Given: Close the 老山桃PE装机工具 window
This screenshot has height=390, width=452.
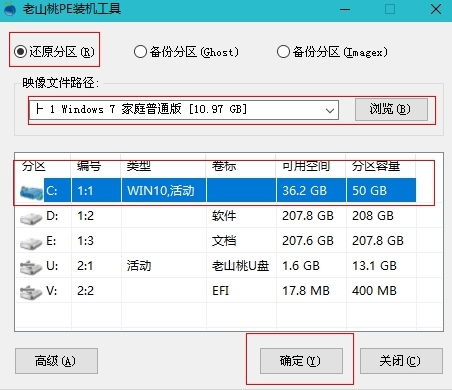Looking at the screenshot, I should point(436,9).
